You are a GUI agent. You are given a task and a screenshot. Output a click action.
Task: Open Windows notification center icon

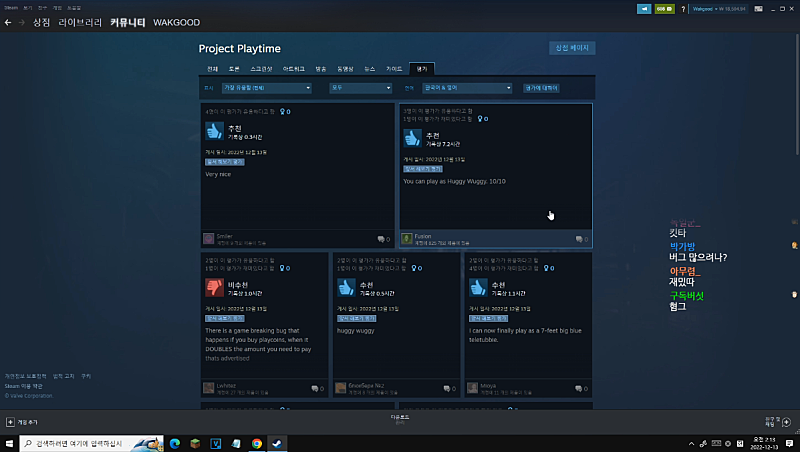point(789,443)
